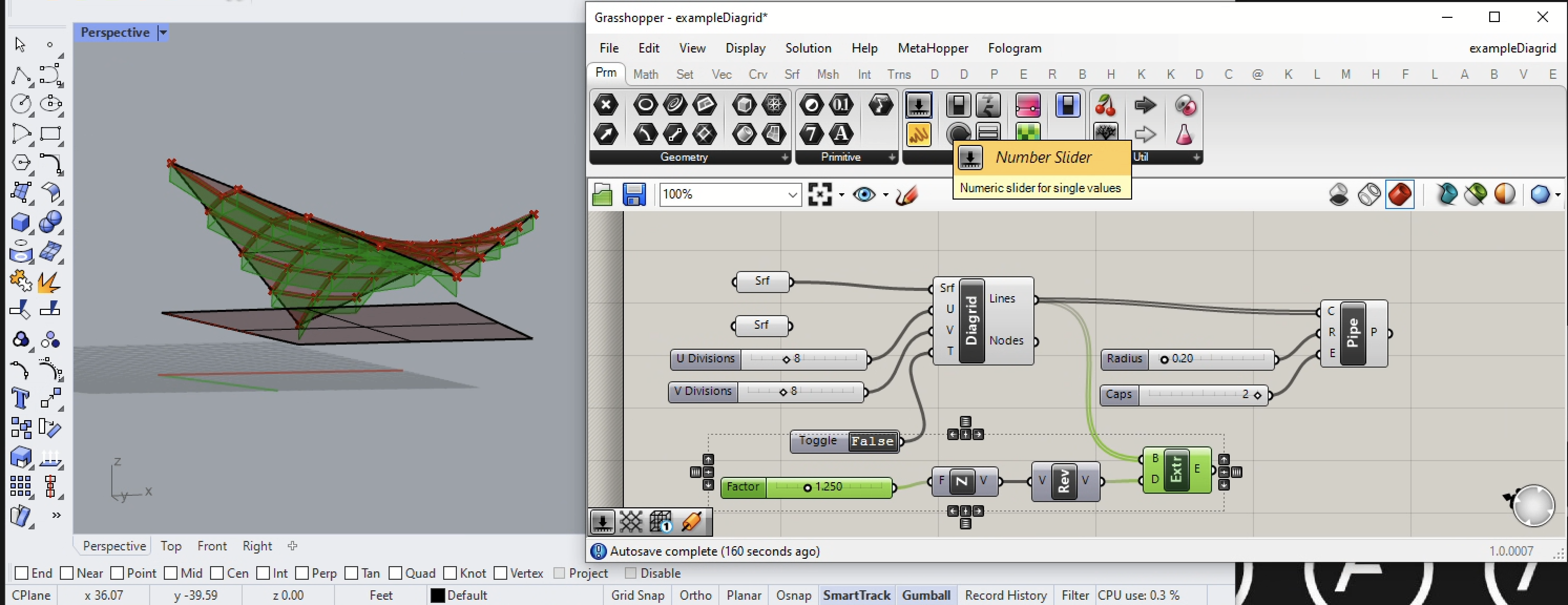Open the Grasshopper File menu
This screenshot has width=1568, height=605.
pos(609,48)
